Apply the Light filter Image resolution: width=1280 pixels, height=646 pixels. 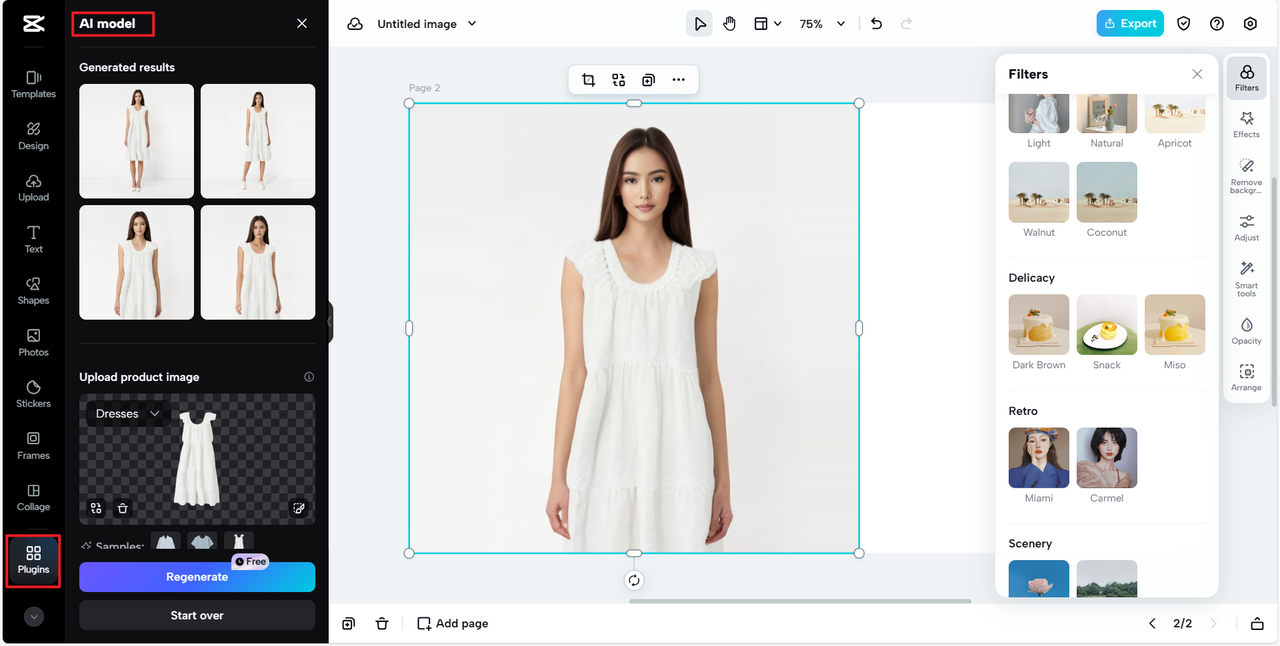click(x=1039, y=114)
